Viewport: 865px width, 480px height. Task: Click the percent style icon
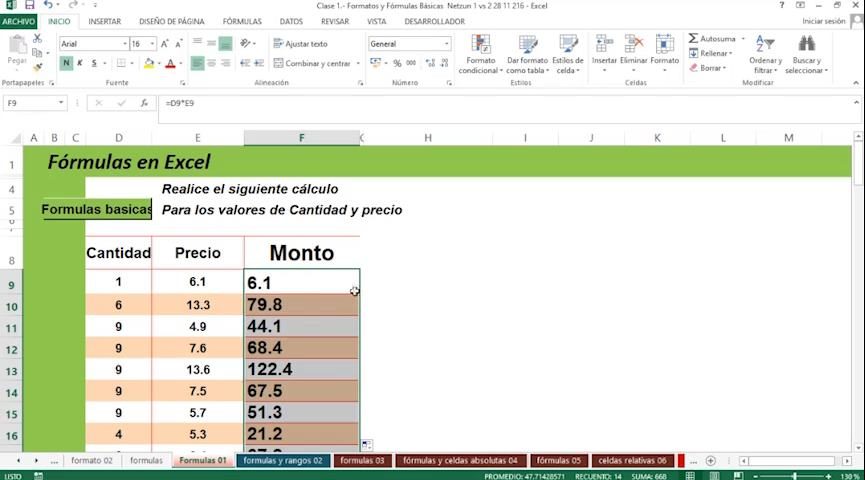click(397, 63)
